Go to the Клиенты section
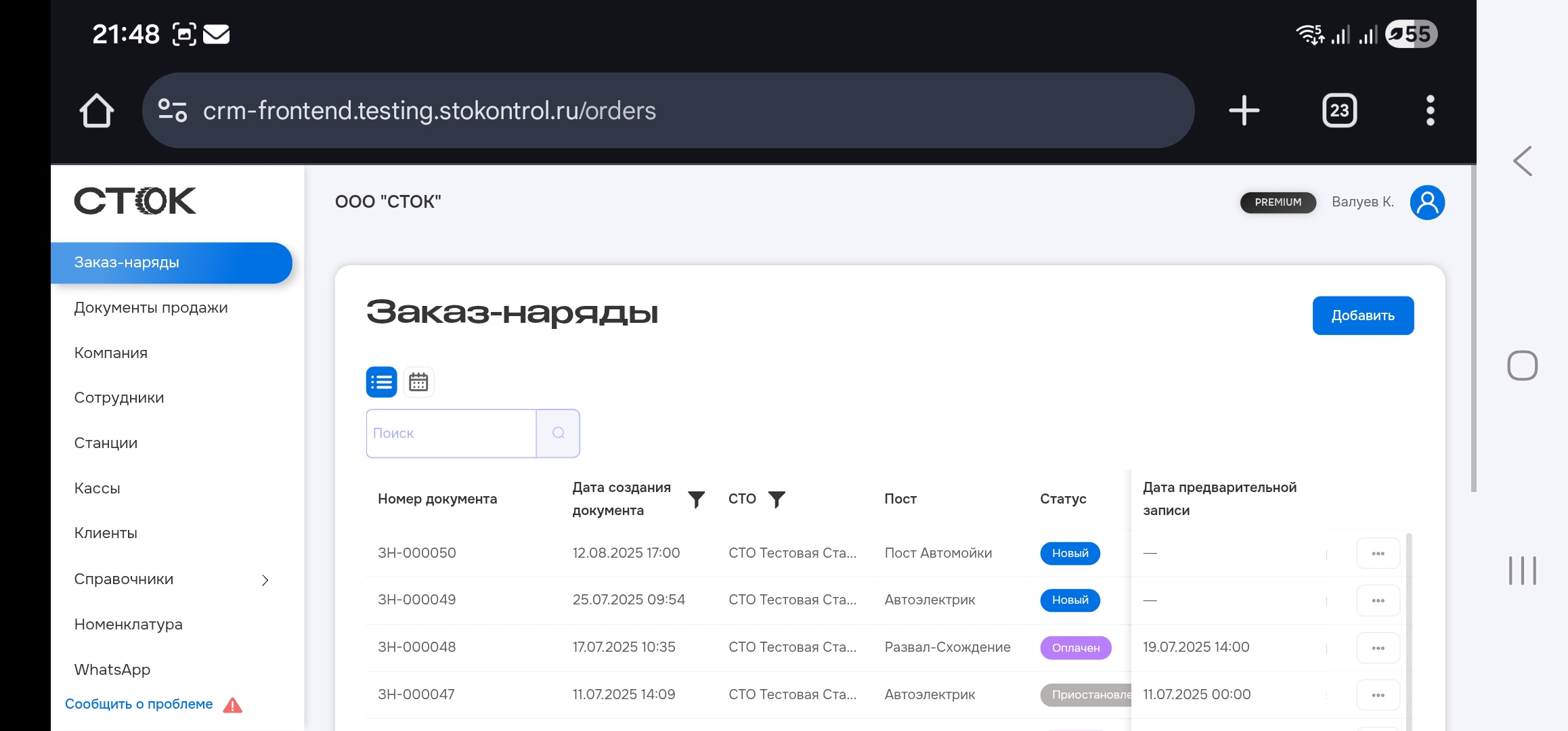 click(106, 533)
